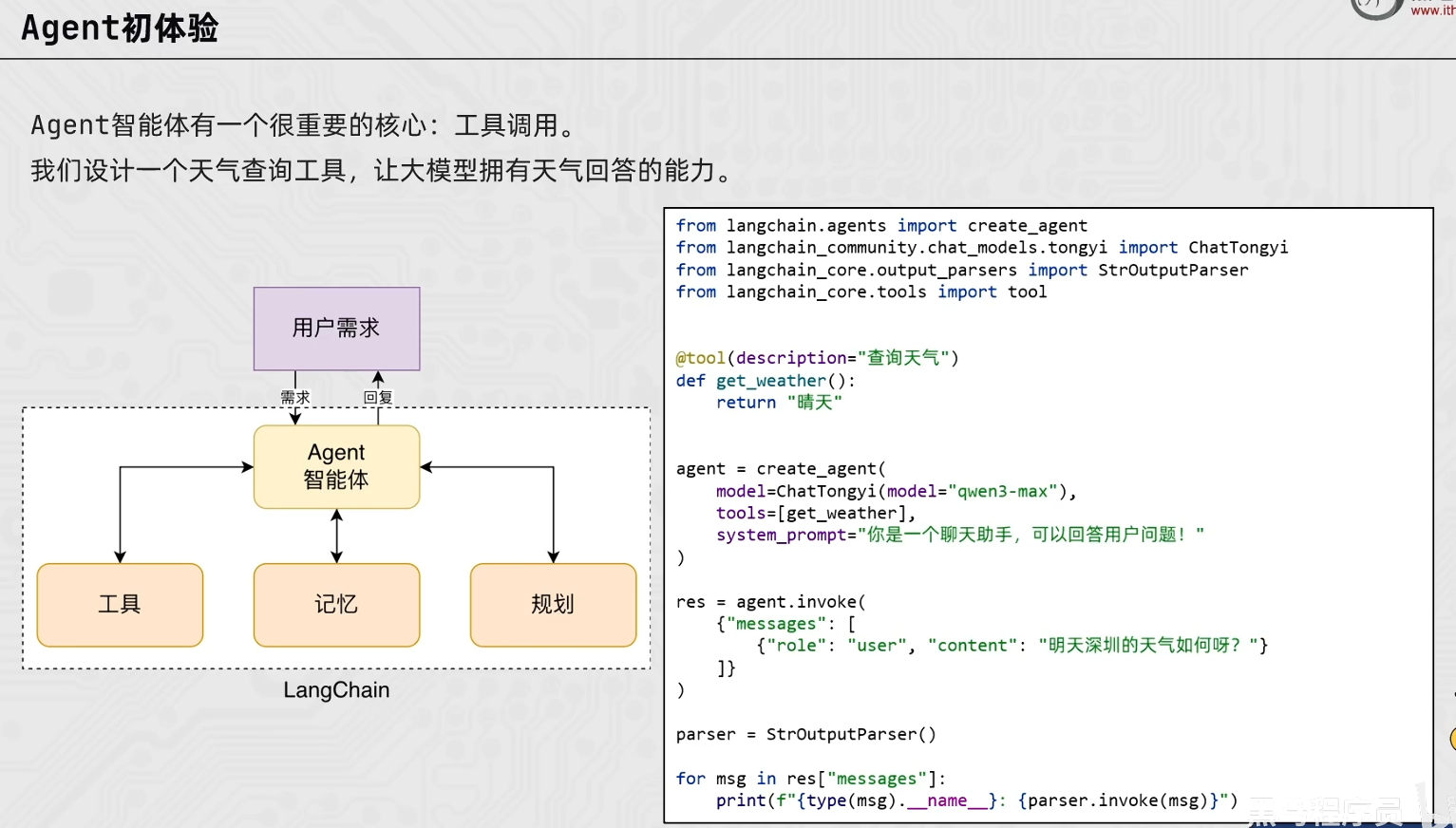Viewport: 1456px width, 828px height.
Task: Click the 用户需求 purple box
Action: click(336, 329)
